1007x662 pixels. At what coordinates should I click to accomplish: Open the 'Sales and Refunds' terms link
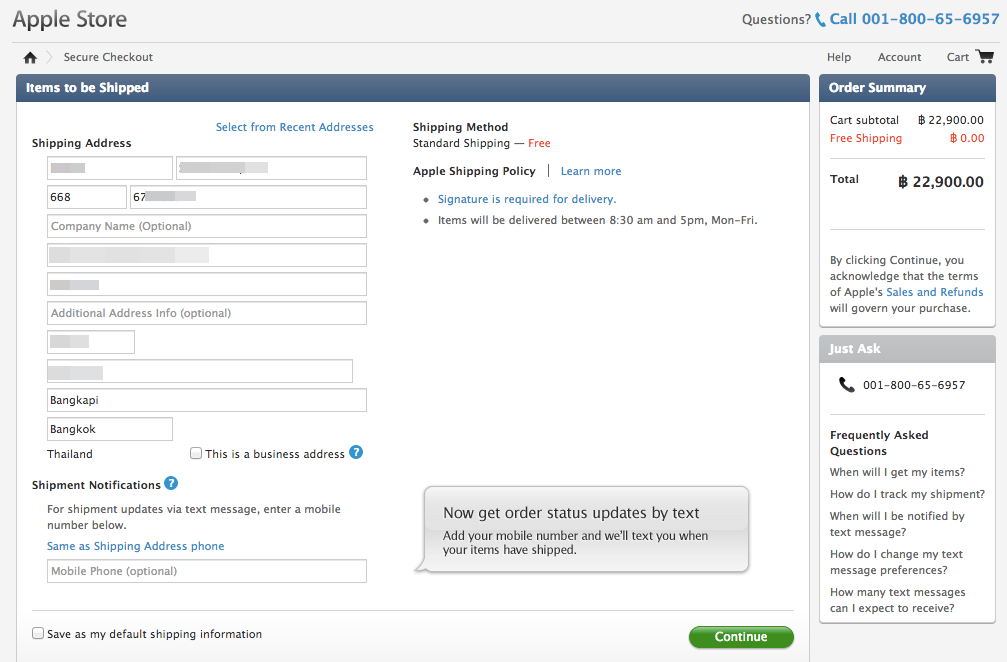click(934, 292)
